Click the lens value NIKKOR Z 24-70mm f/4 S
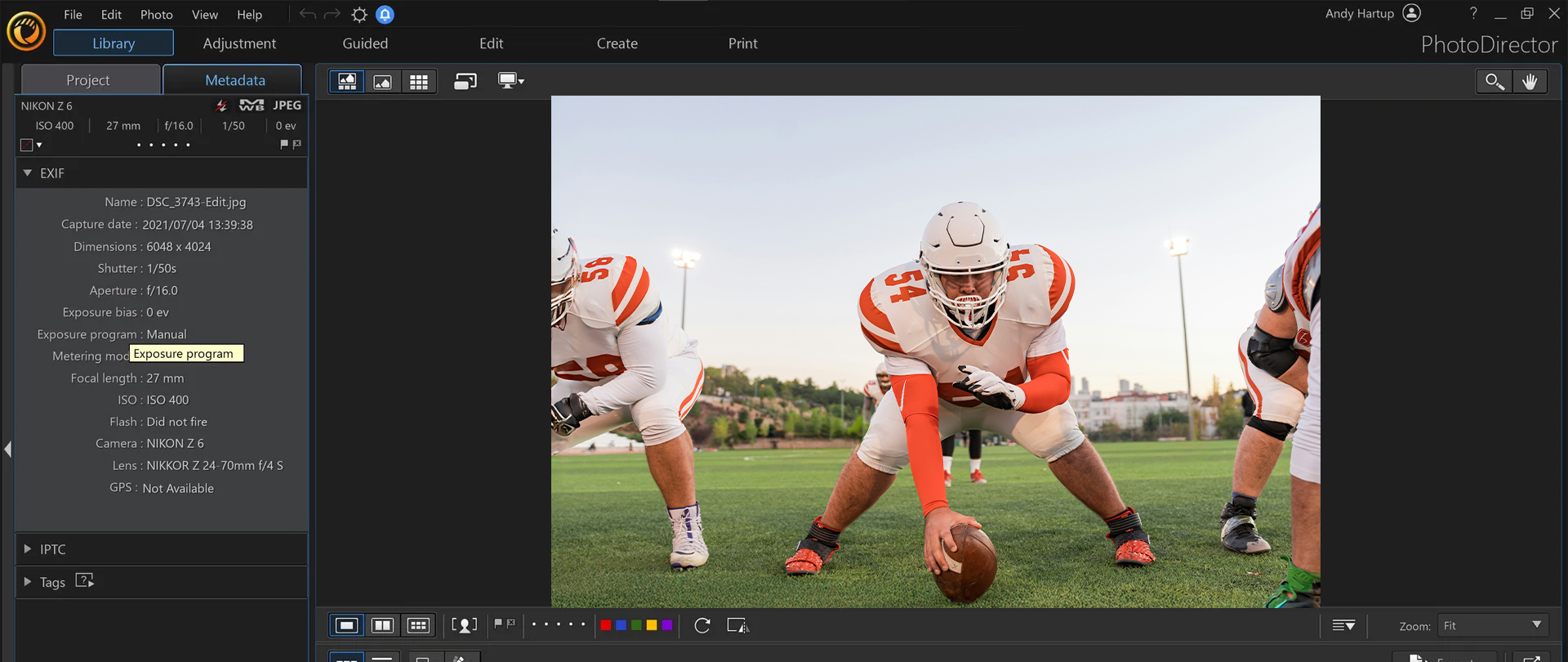 pyautogui.click(x=215, y=466)
